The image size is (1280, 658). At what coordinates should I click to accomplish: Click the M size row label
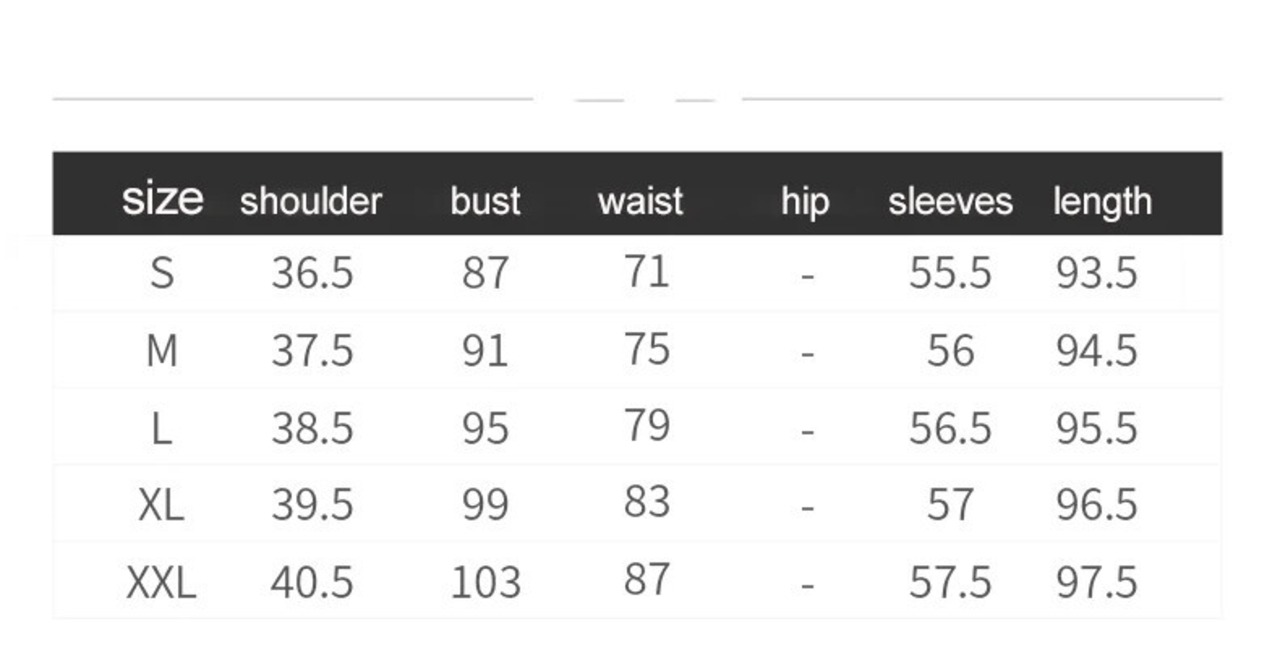(x=162, y=351)
